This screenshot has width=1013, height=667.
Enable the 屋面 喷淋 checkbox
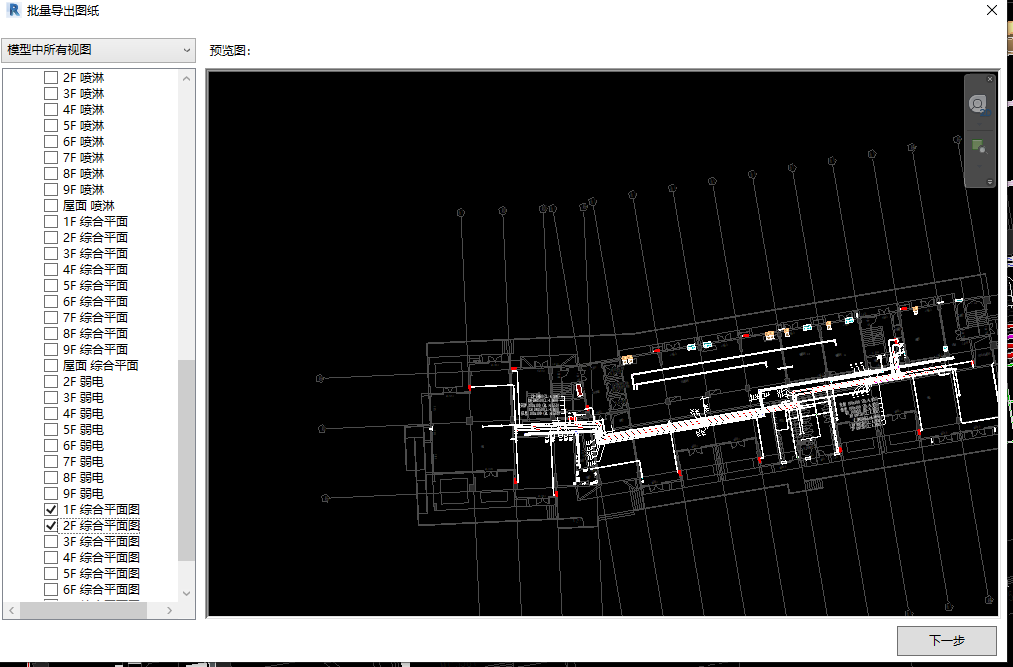click(51, 205)
